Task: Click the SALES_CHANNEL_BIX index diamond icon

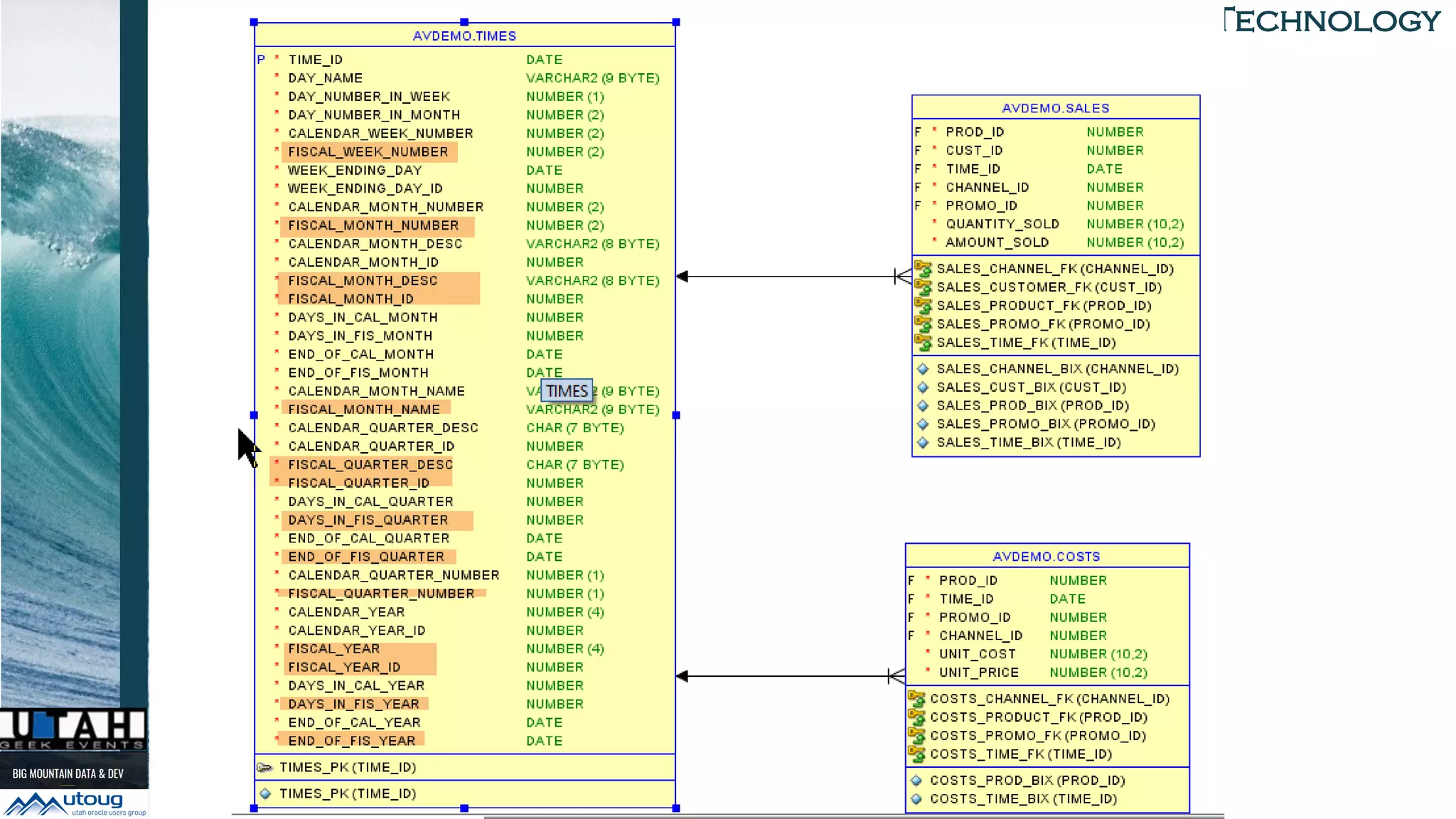Action: 923,369
